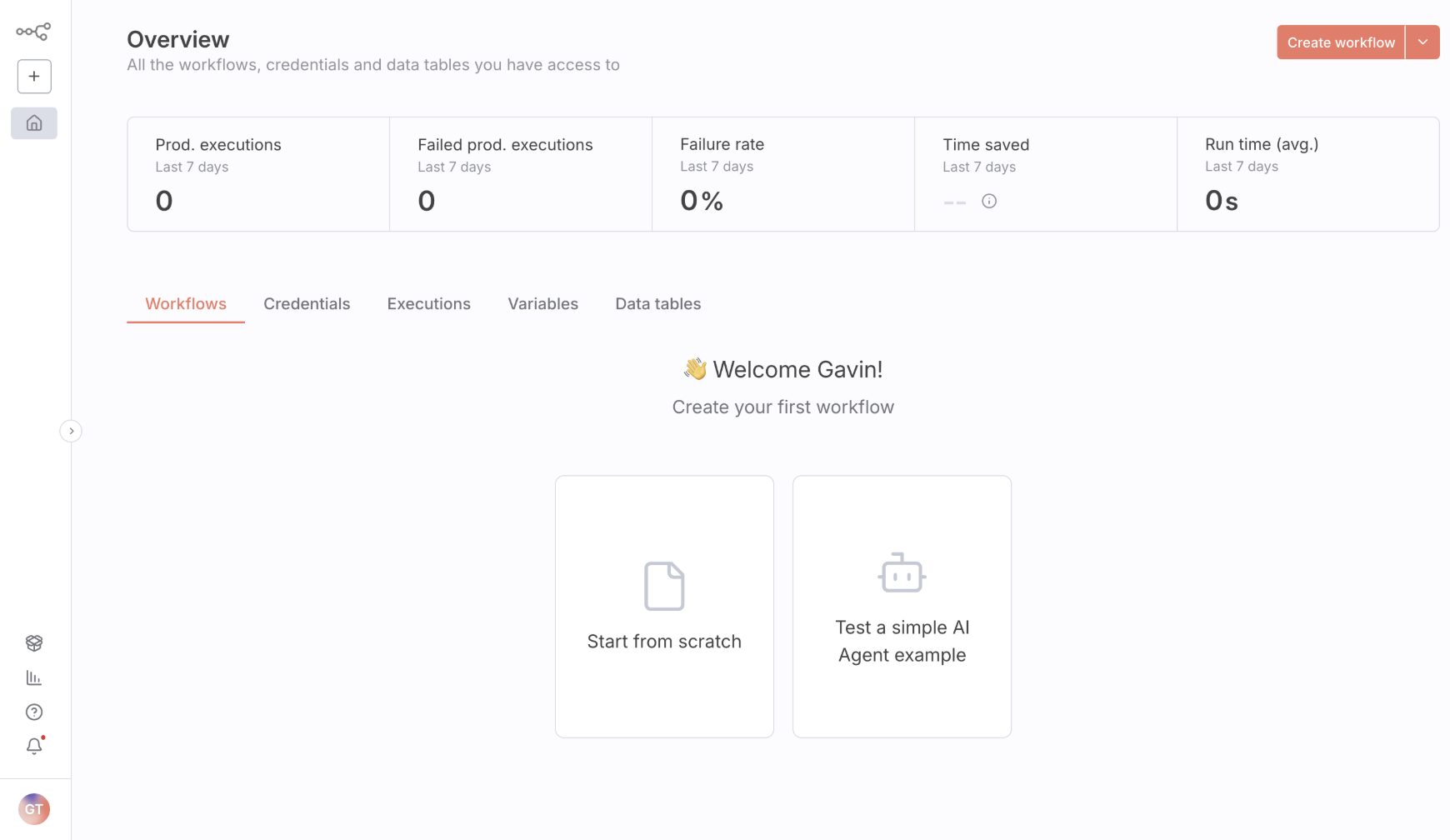Open the Home overview icon in sidebar
This screenshot has height=840, width=1450.
[x=34, y=123]
